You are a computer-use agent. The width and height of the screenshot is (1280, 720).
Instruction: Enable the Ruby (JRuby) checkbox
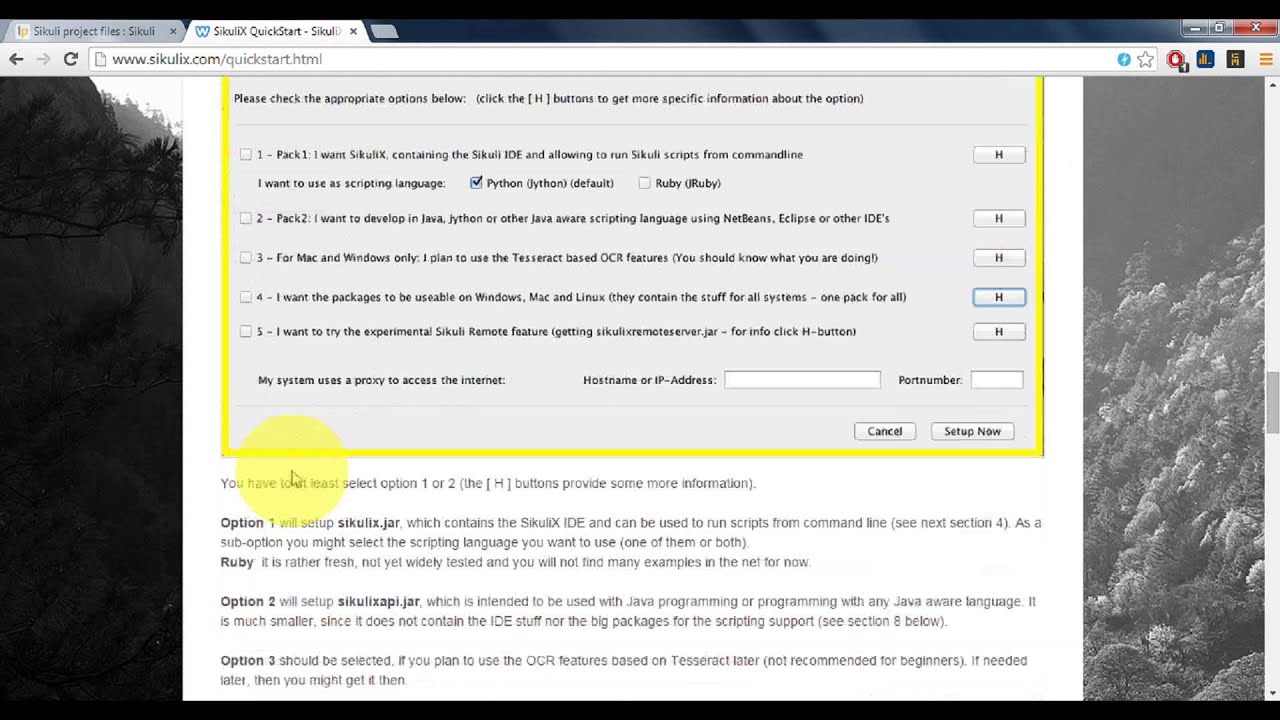pyautogui.click(x=644, y=183)
